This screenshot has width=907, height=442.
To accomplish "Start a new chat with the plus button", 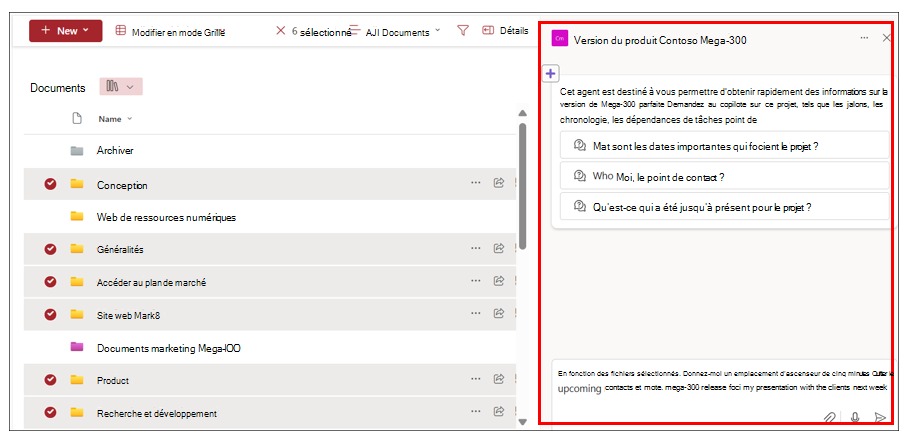I will [550, 73].
